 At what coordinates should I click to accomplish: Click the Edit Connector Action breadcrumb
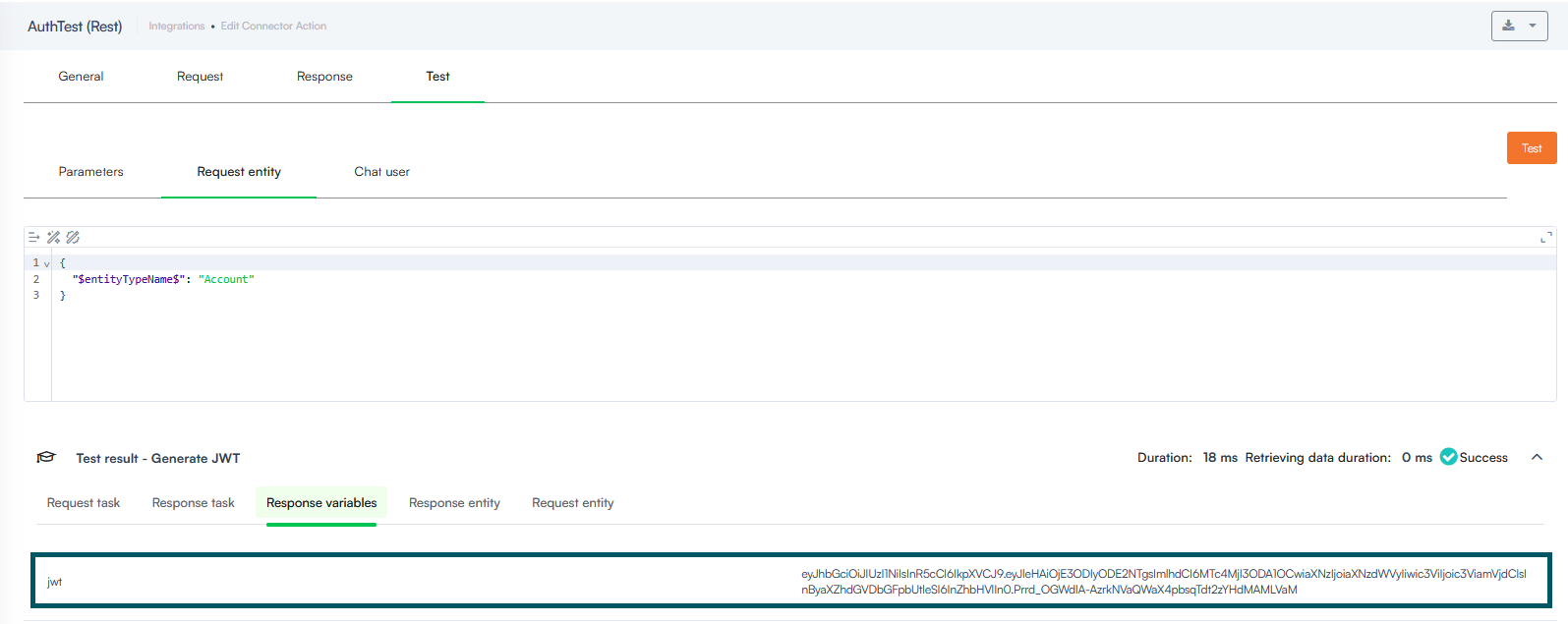click(273, 26)
